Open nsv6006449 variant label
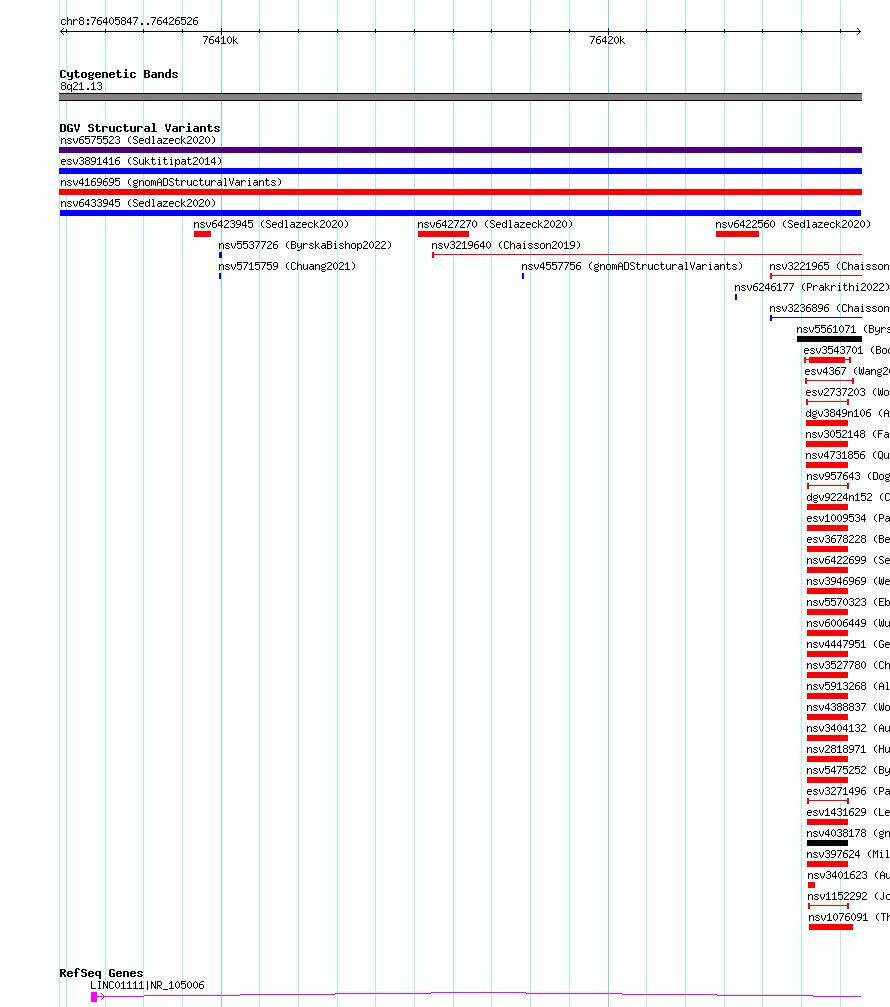This screenshot has width=890, height=1007. click(848, 623)
